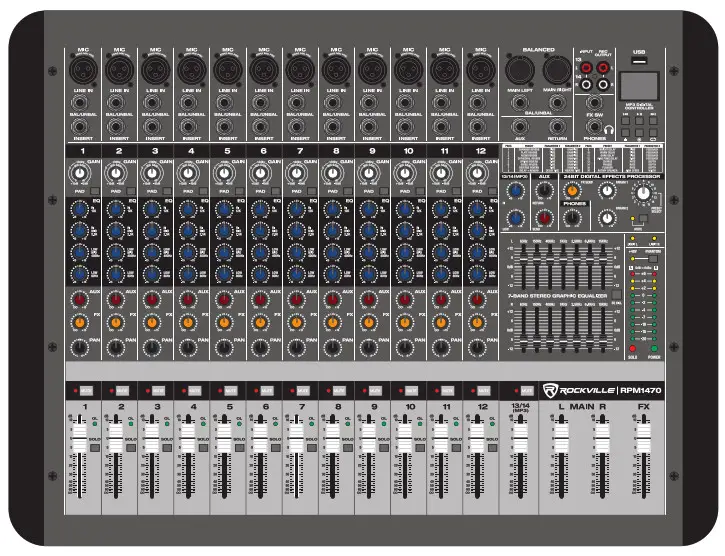Click the '7-BAND STEREO GRAPHIC EQUALIZER' label
This screenshot has height=556, width=725.
tap(557, 296)
